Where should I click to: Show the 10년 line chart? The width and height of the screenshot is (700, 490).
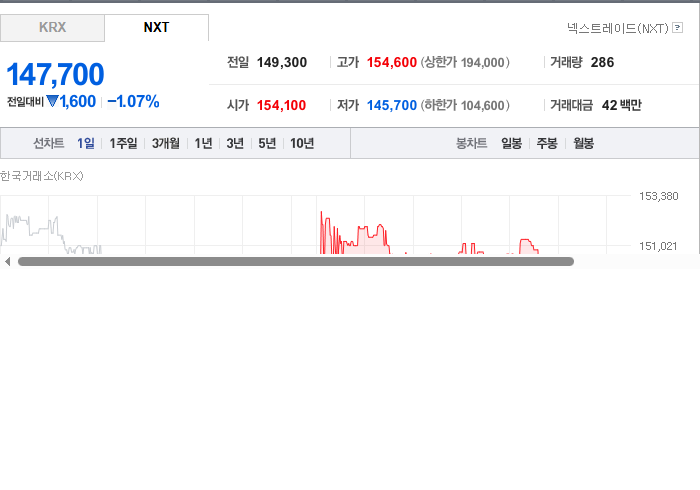(302, 143)
